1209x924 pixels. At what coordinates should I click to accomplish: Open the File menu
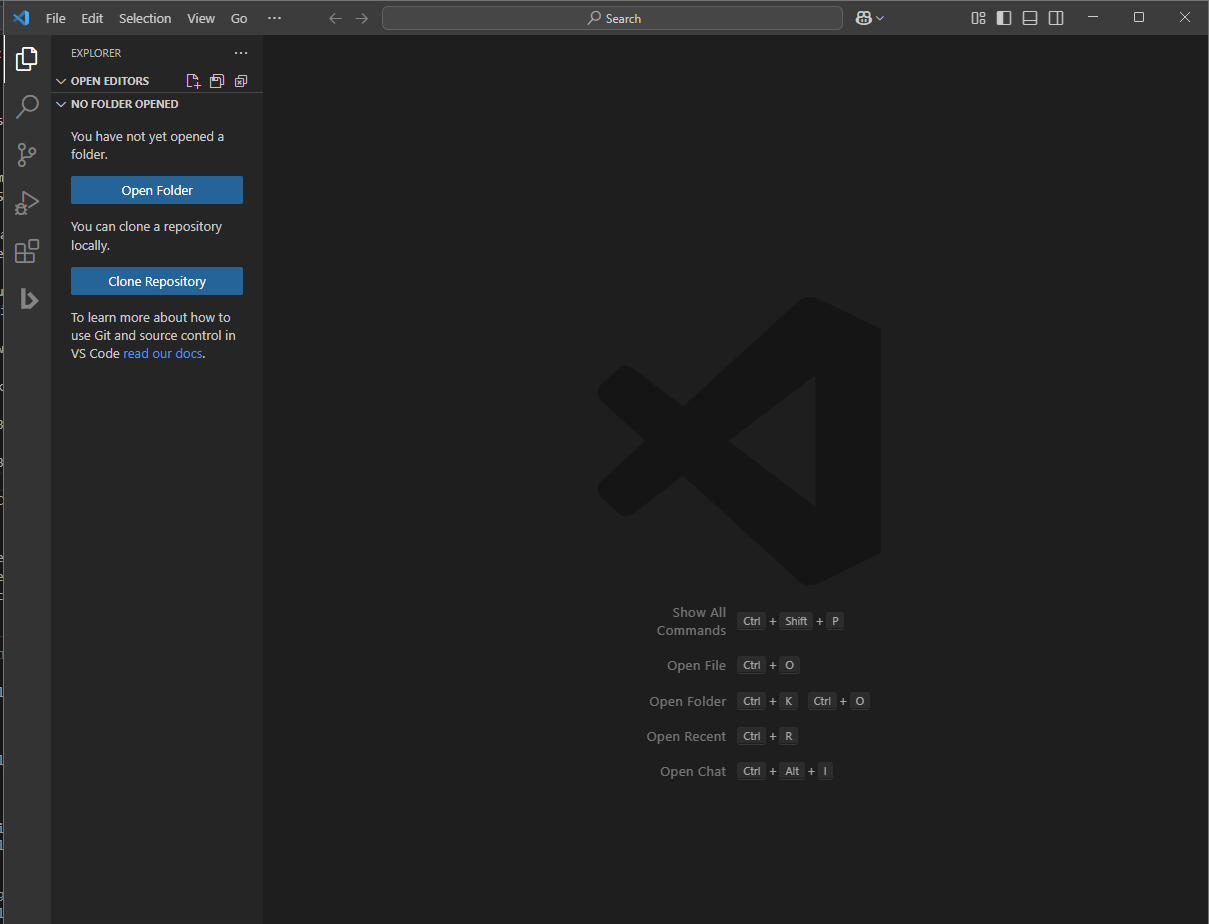point(56,18)
